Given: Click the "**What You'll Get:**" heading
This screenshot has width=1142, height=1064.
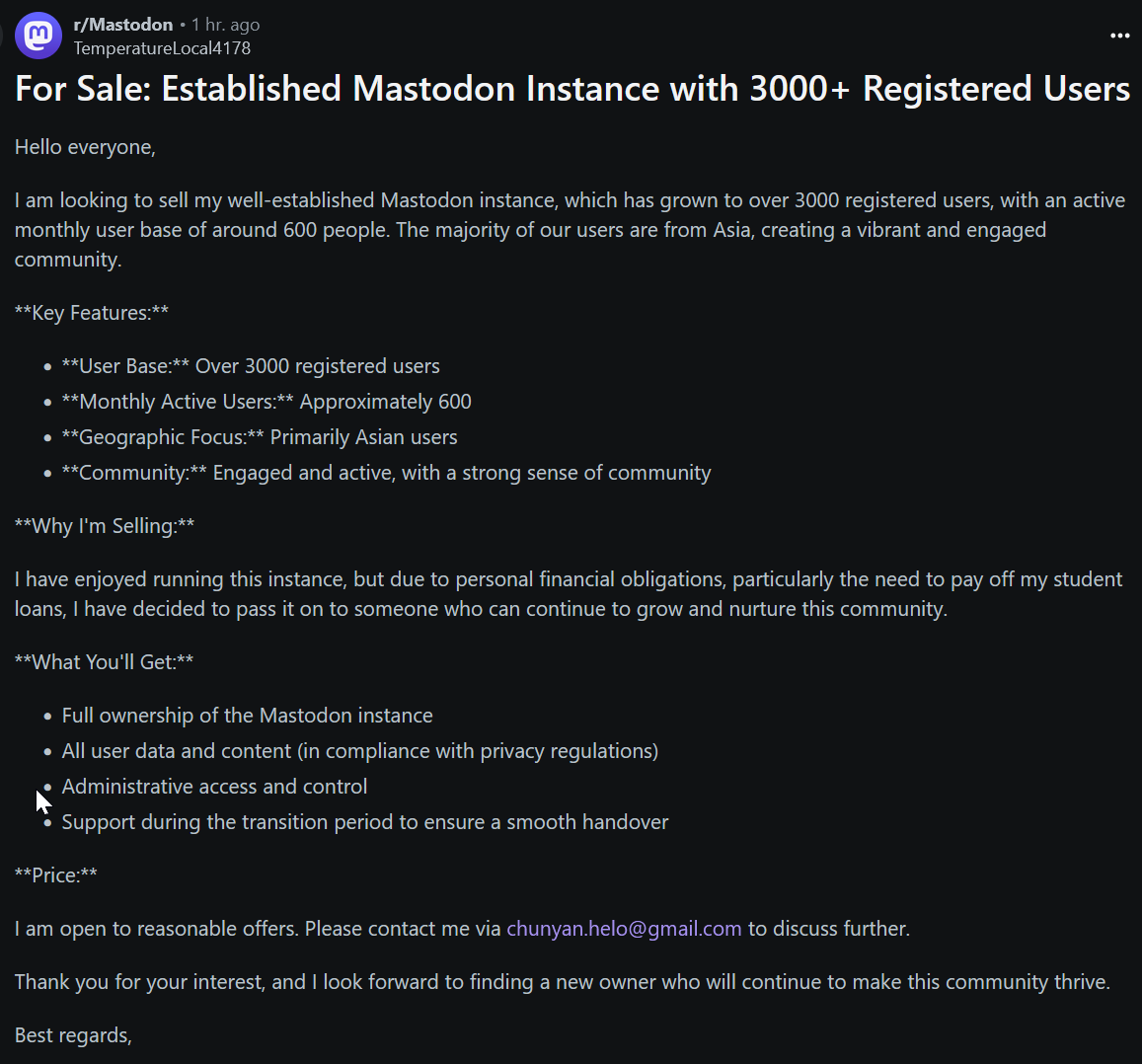Looking at the screenshot, I should [105, 662].
